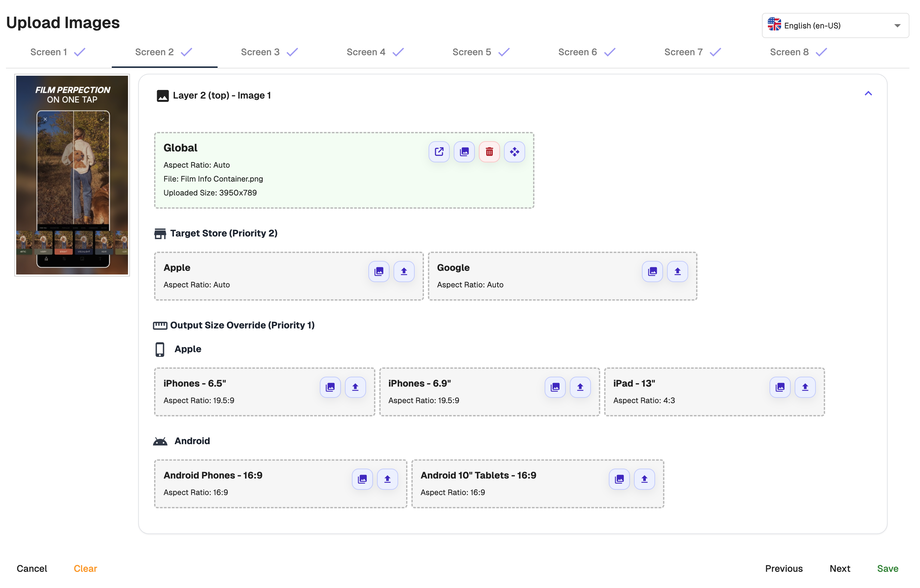
Task: Click the orange Clear link
Action: click(85, 568)
